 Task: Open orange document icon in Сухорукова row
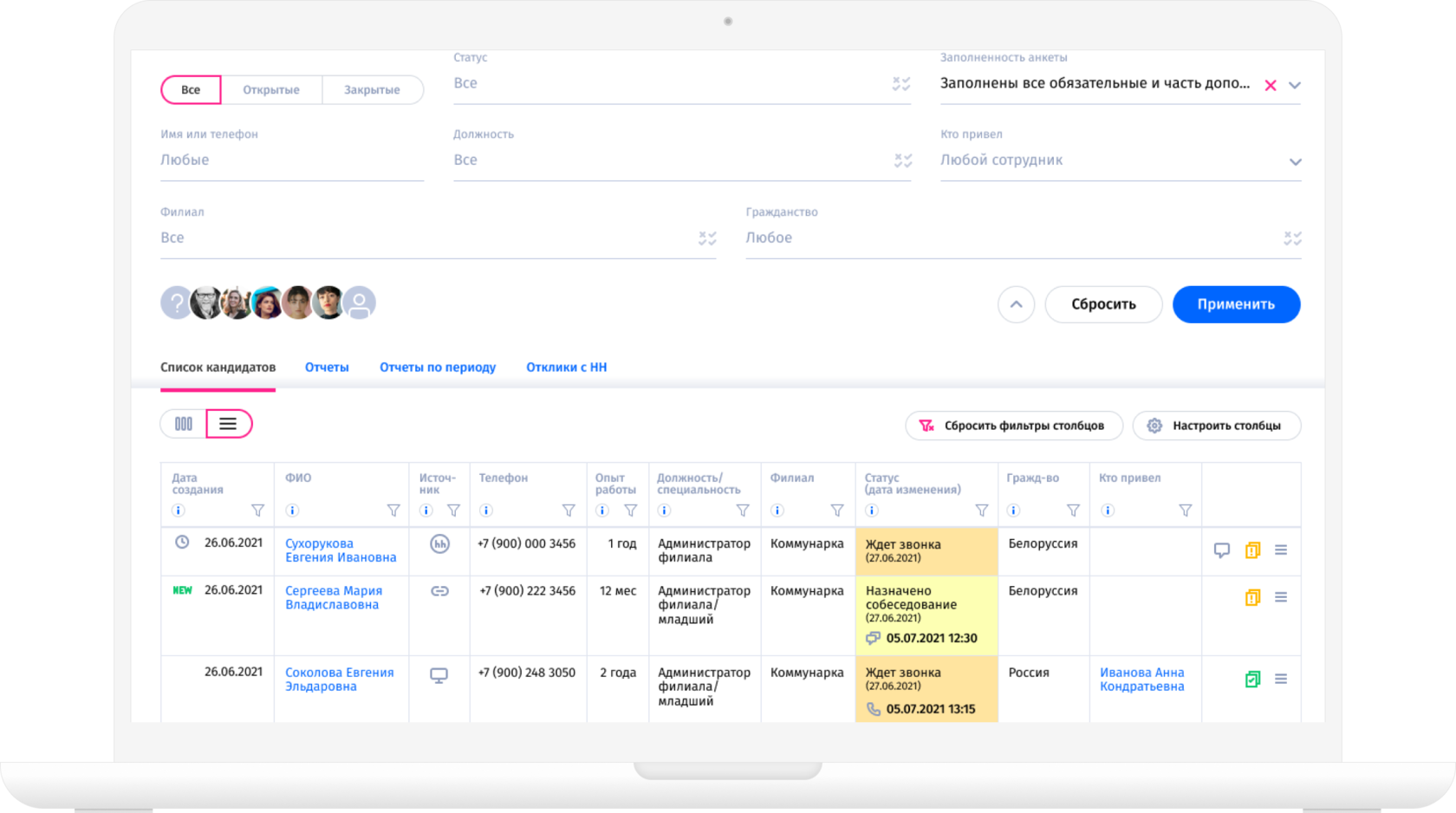[1252, 550]
